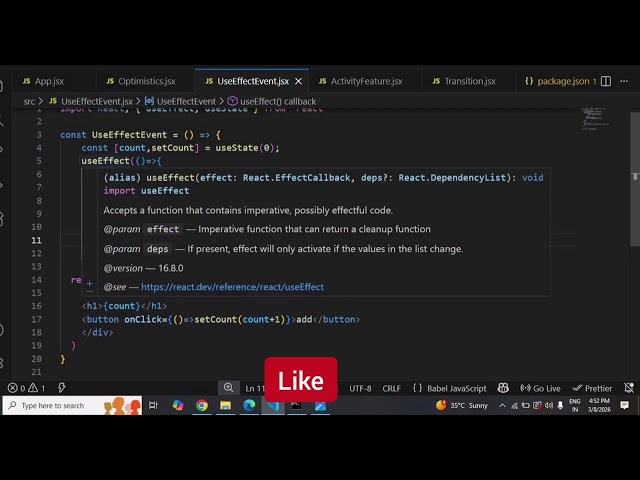This screenshot has width=640, height=480.
Task: Click the Windows taskbar search box
Action: click(72, 405)
